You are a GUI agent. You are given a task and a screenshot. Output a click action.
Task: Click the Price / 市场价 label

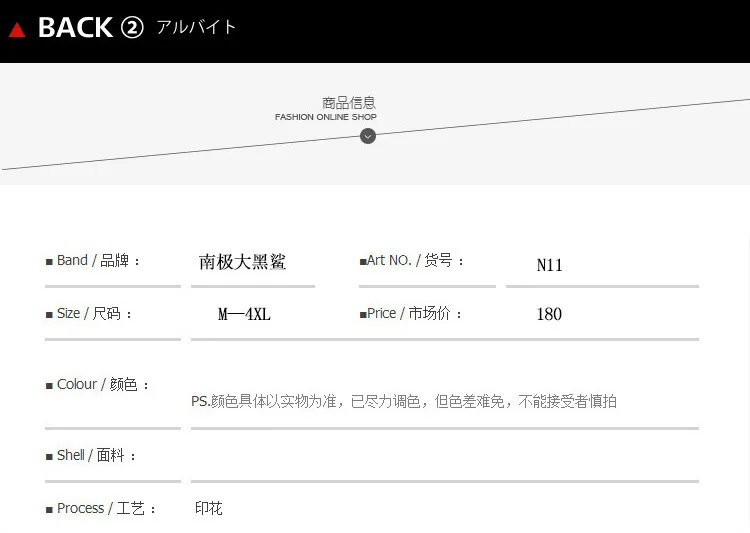tap(410, 313)
